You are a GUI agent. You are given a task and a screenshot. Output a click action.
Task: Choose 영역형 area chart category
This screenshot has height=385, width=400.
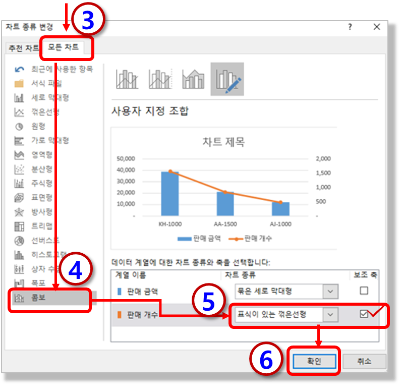tap(33, 155)
